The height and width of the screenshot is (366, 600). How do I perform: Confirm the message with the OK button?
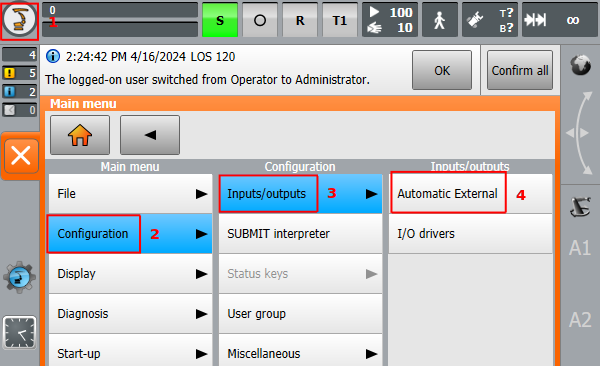coord(442,70)
